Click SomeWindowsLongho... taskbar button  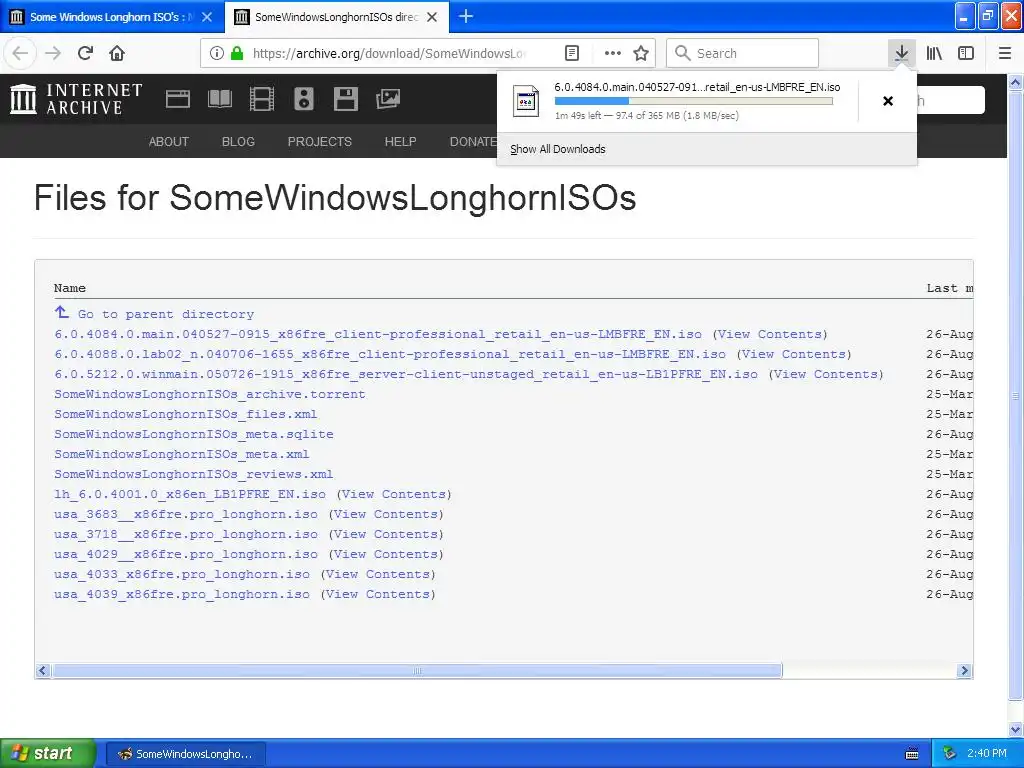pos(185,754)
